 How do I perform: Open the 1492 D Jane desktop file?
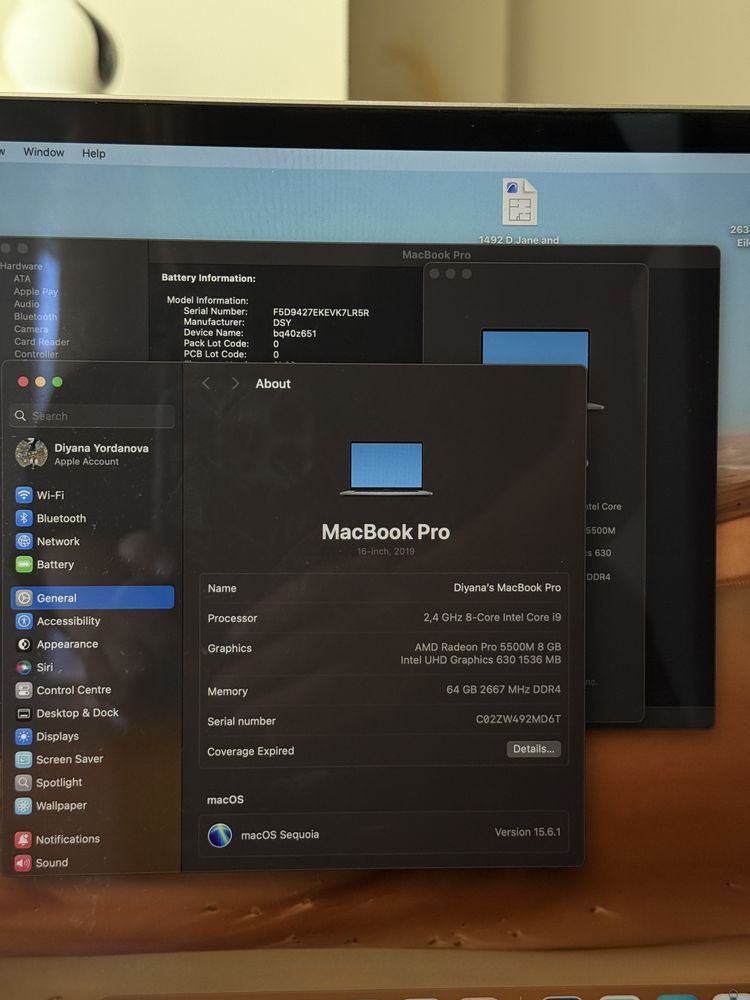pyautogui.click(x=519, y=210)
